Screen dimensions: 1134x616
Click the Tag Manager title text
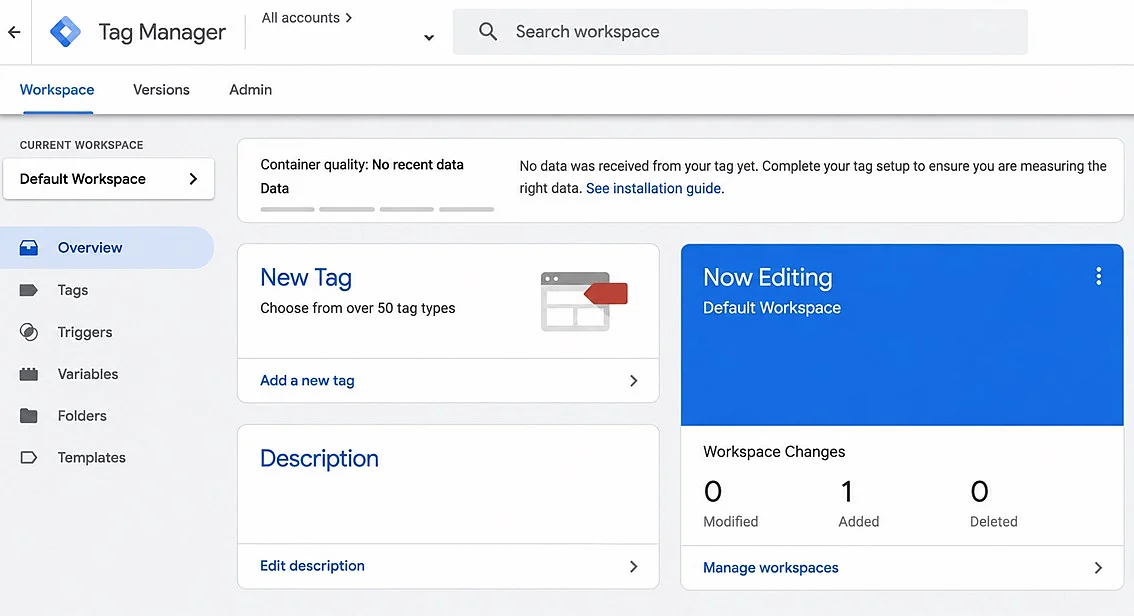tap(162, 32)
